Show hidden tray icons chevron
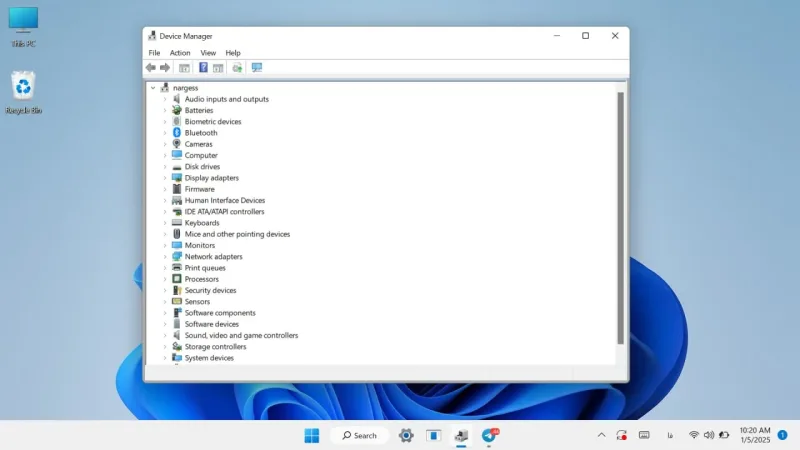 pyautogui.click(x=602, y=435)
